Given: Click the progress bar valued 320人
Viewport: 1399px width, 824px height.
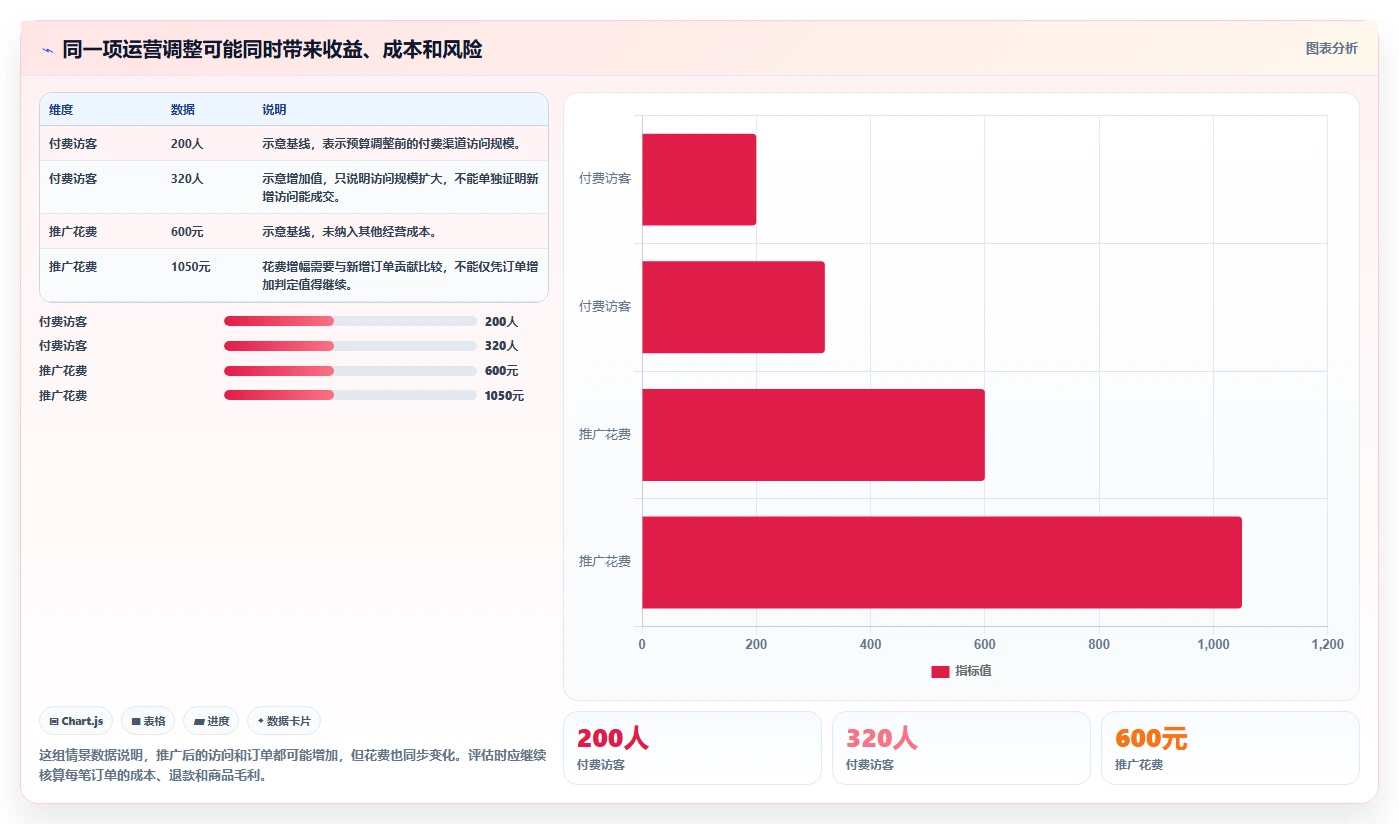Looking at the screenshot, I should click(350, 346).
